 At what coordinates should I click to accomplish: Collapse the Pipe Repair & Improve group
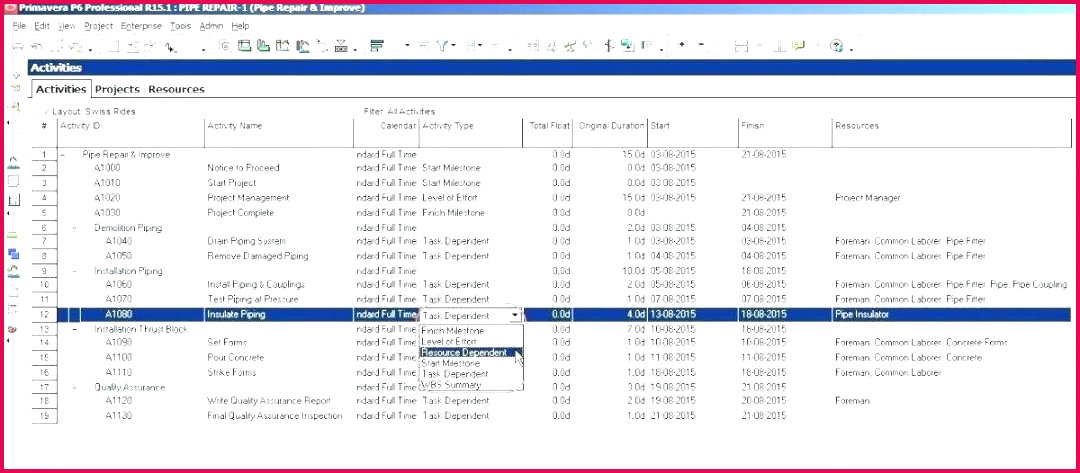(x=63, y=155)
